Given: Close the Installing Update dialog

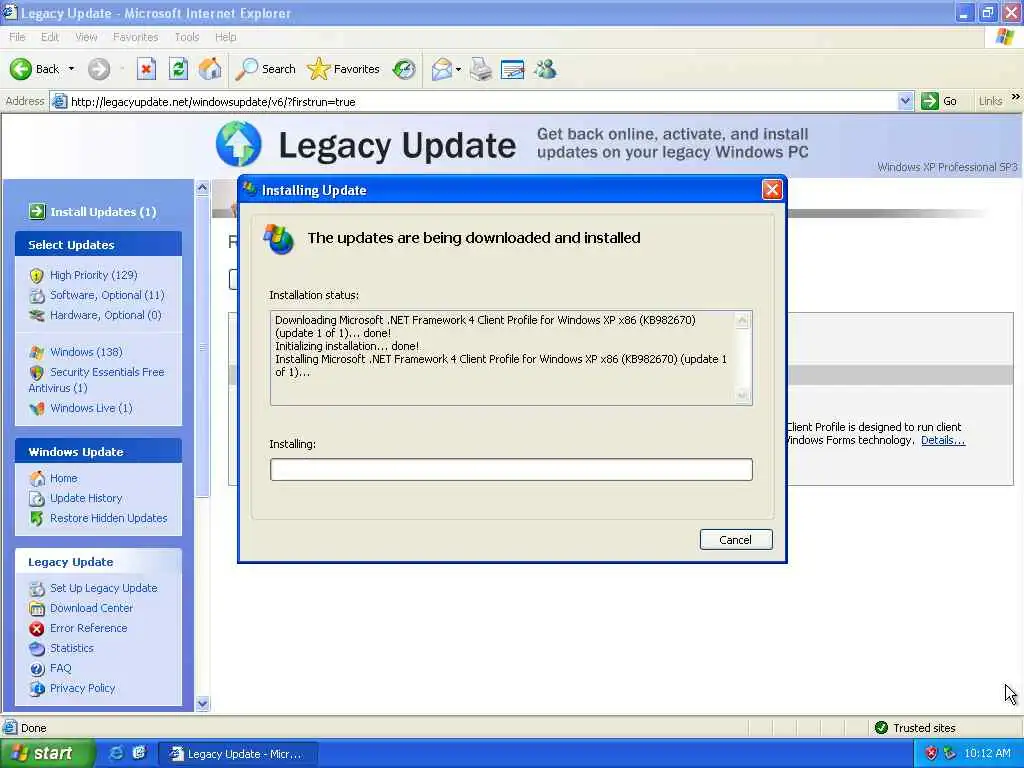Looking at the screenshot, I should click(x=772, y=189).
